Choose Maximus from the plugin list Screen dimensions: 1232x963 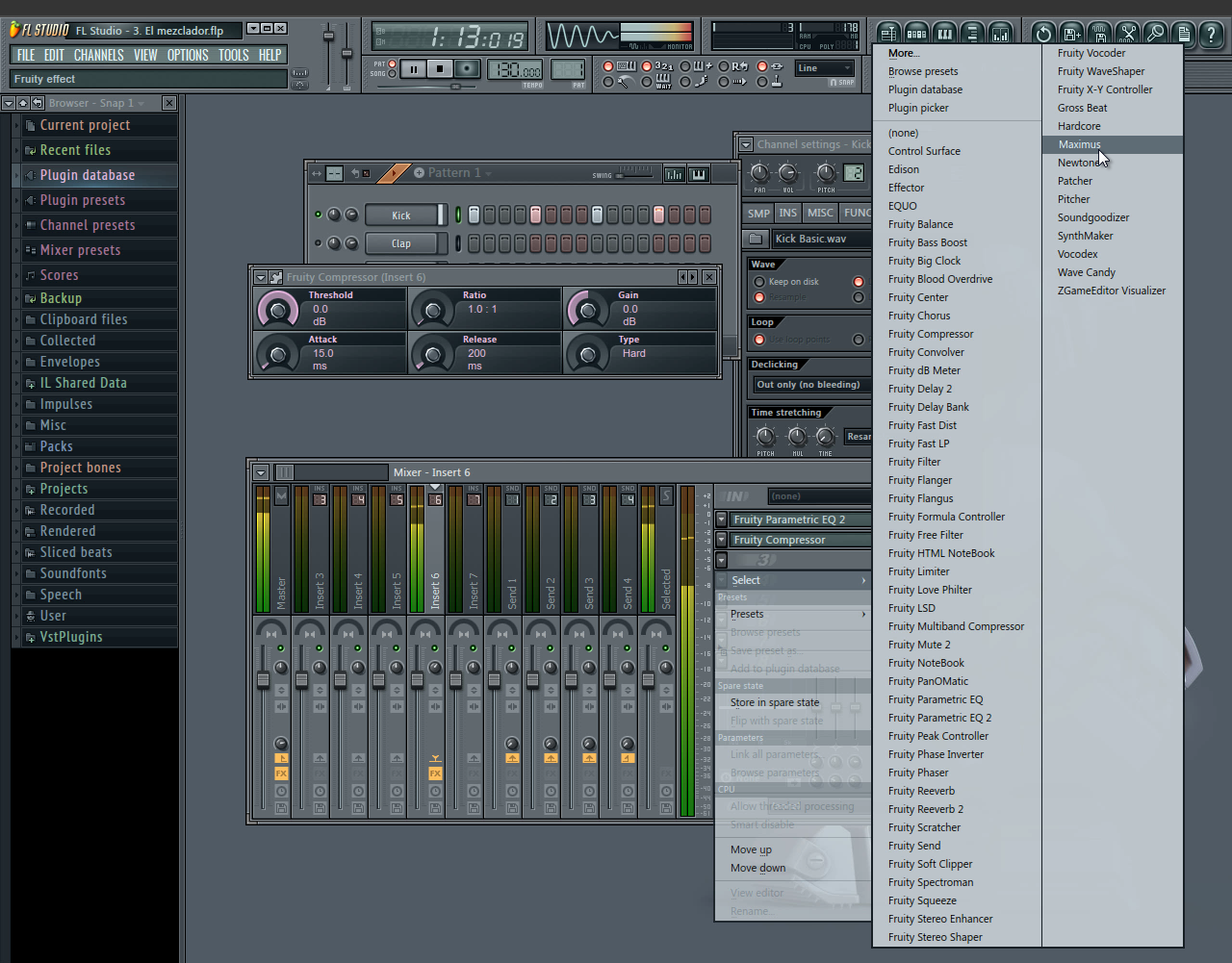1113,144
